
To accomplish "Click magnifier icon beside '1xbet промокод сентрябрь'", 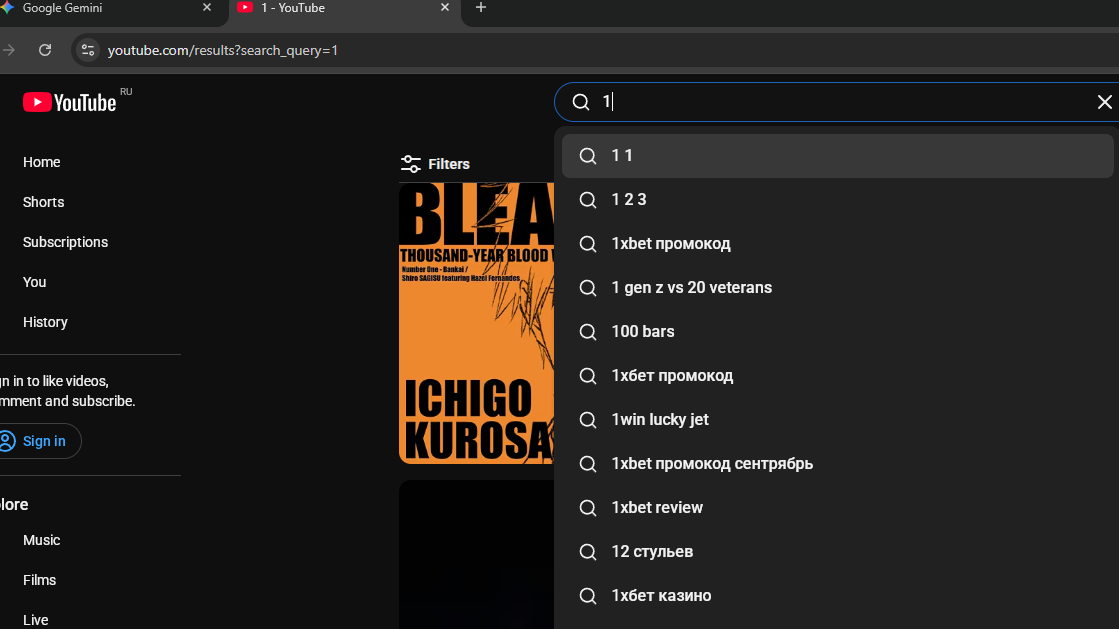I will coord(588,464).
